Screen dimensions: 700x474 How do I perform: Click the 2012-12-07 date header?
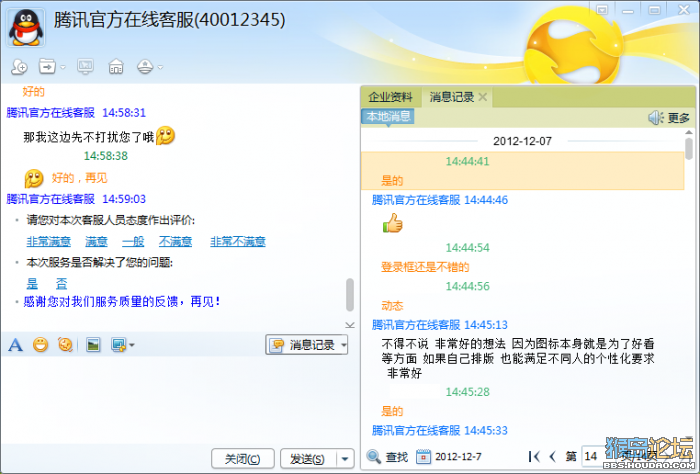[x=522, y=141]
